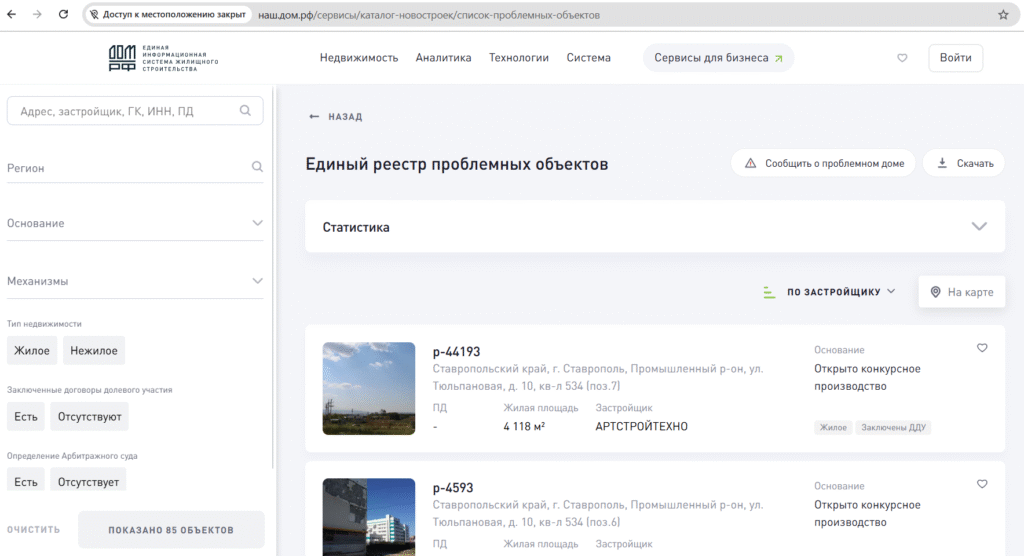The height and width of the screenshot is (556, 1024).
Task: Toggle the Нежилое property type filter
Action: tap(94, 351)
